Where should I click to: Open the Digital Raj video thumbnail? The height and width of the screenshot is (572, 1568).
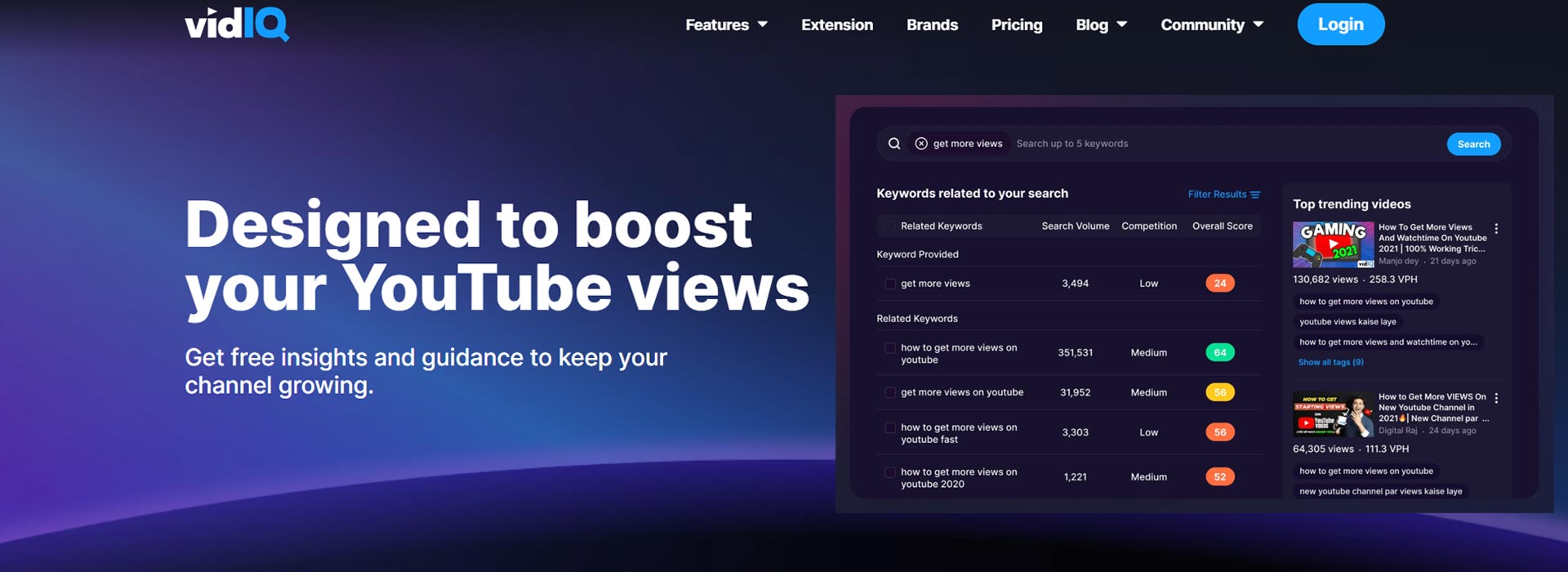click(x=1333, y=414)
